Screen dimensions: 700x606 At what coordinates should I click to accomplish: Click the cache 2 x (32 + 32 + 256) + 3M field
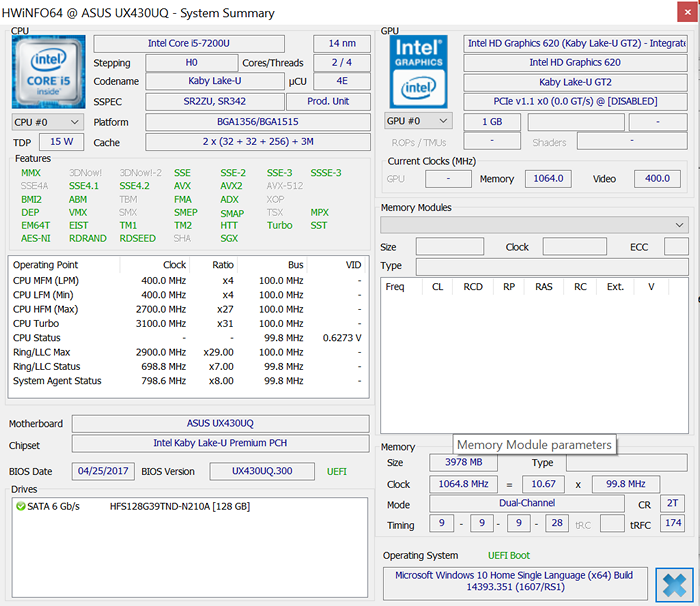pos(258,142)
